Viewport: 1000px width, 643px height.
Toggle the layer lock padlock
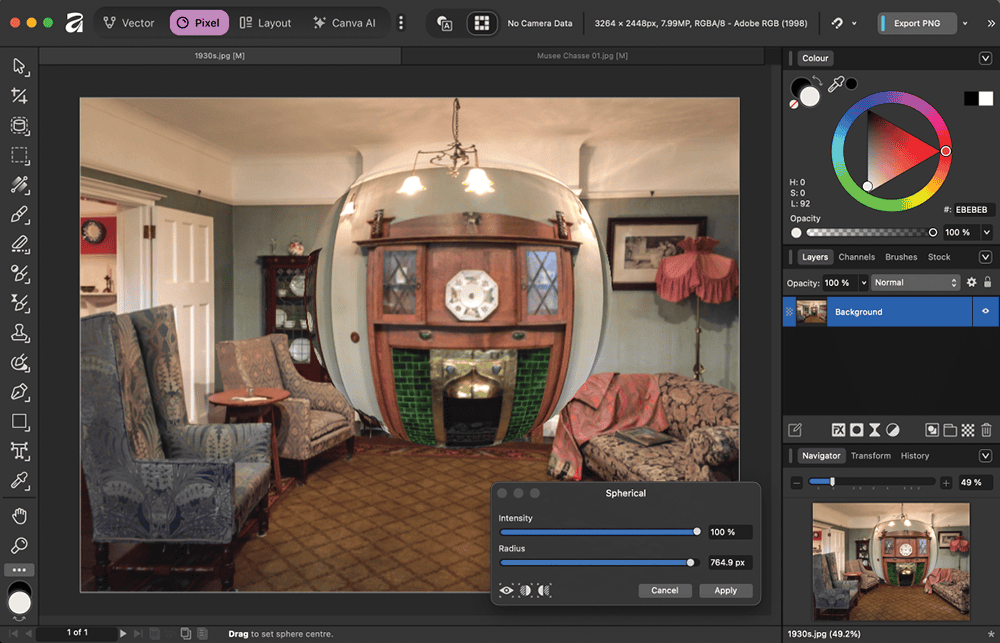tap(987, 283)
